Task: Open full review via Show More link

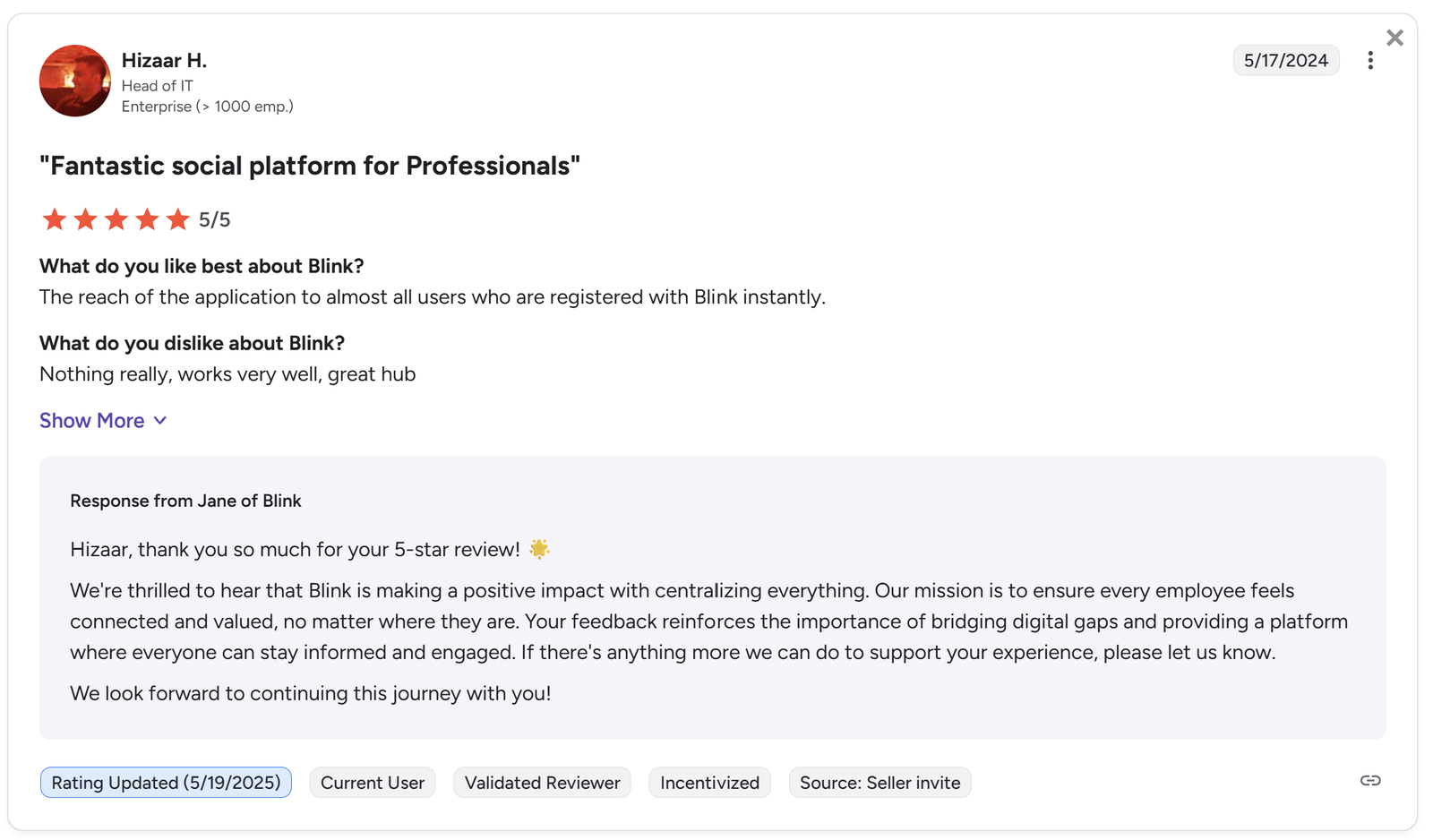Action: (91, 420)
